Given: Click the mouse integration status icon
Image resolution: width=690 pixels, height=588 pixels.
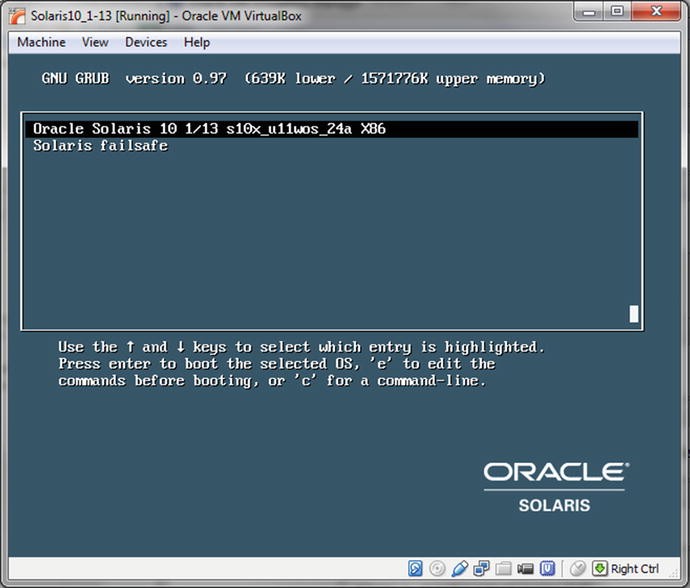Looking at the screenshot, I should pyautogui.click(x=577, y=569).
